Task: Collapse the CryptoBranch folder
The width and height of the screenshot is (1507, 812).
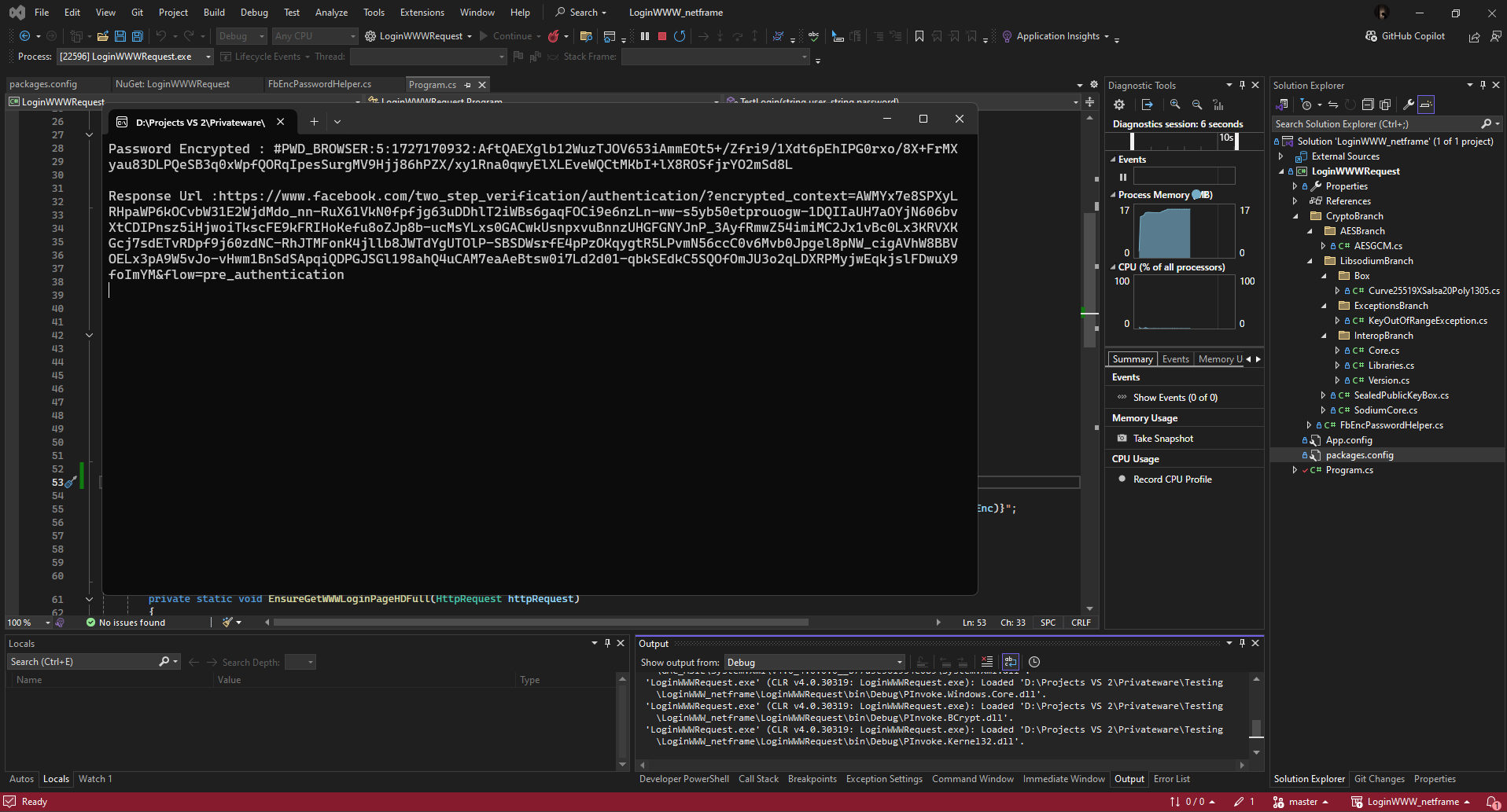Action: click(1295, 216)
